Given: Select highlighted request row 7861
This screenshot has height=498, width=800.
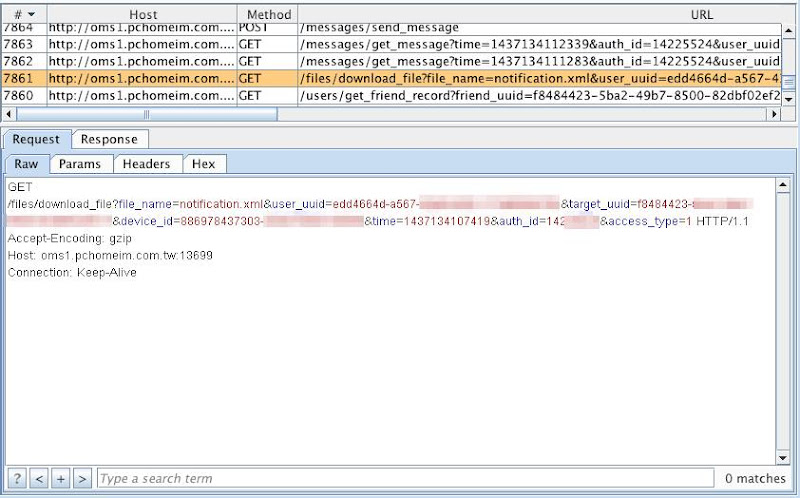Looking at the screenshot, I should click(x=391, y=79).
